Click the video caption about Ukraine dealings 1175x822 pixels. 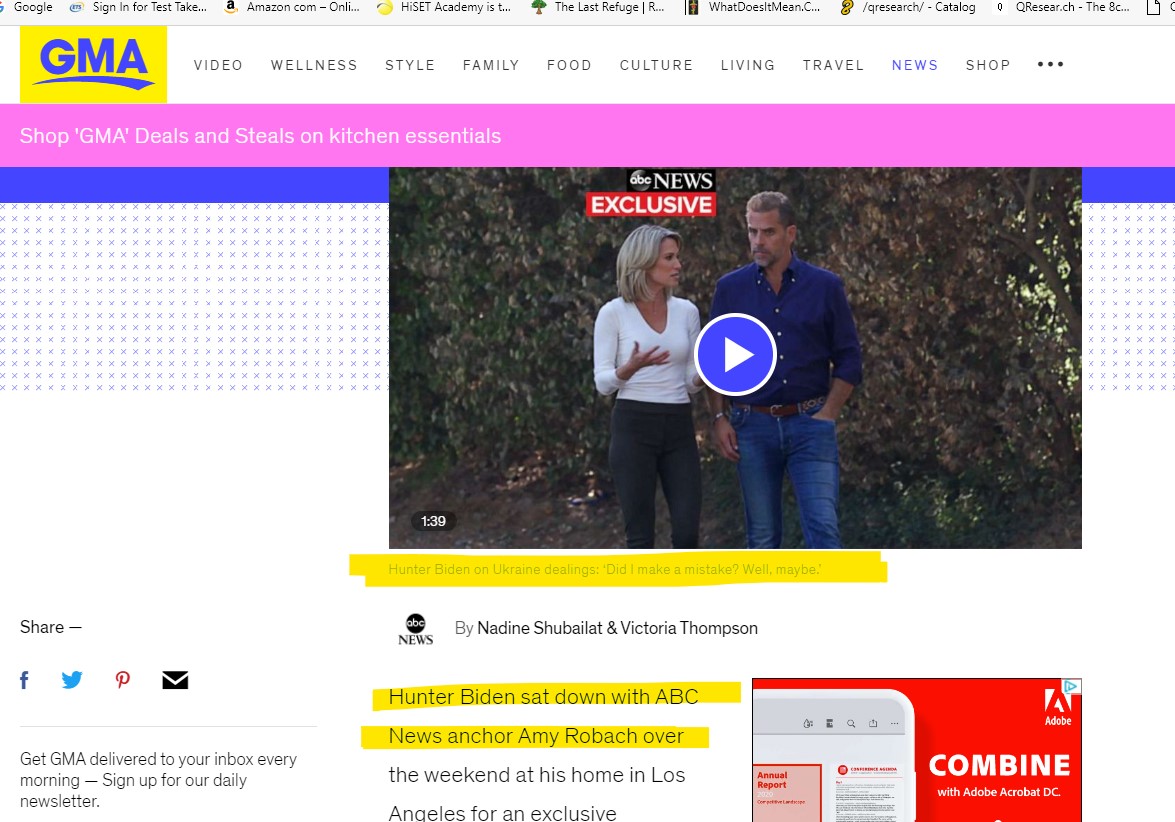pos(605,569)
